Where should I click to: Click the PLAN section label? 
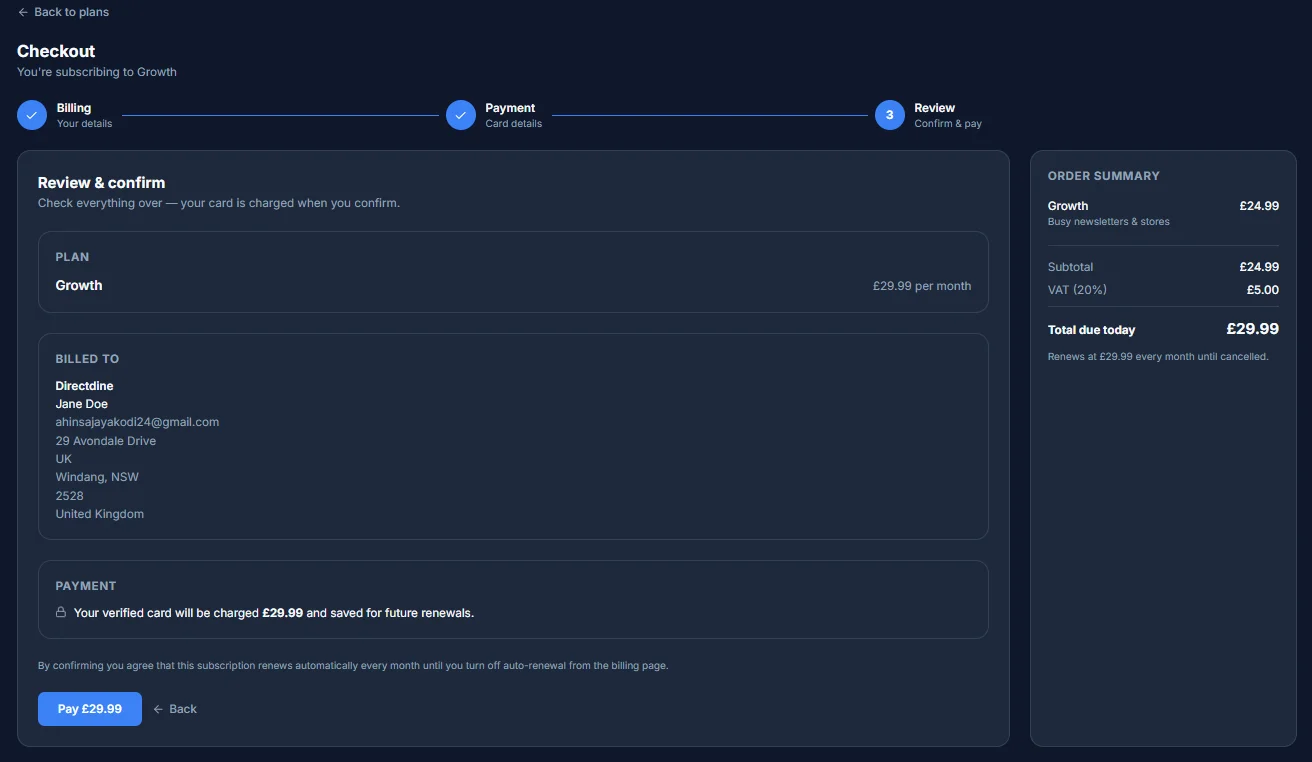[72, 257]
